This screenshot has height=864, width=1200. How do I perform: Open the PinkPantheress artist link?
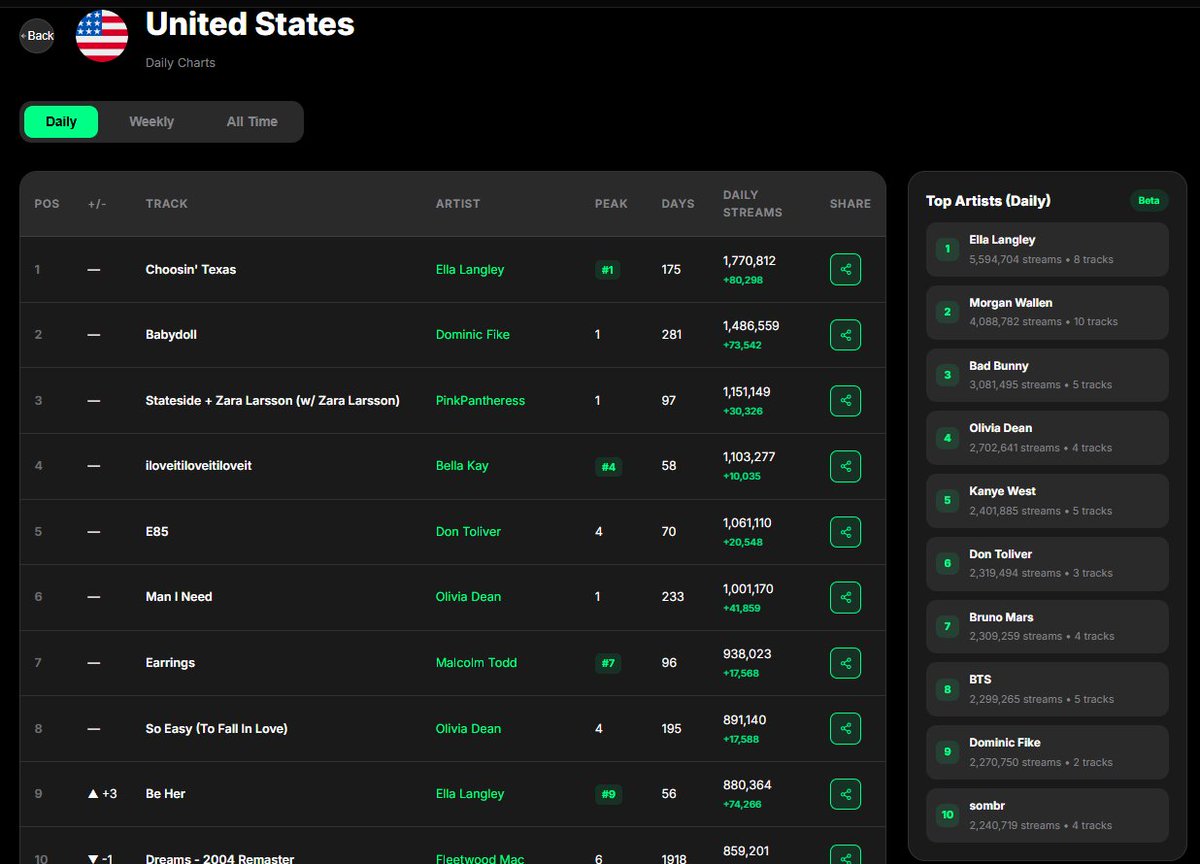(x=480, y=400)
